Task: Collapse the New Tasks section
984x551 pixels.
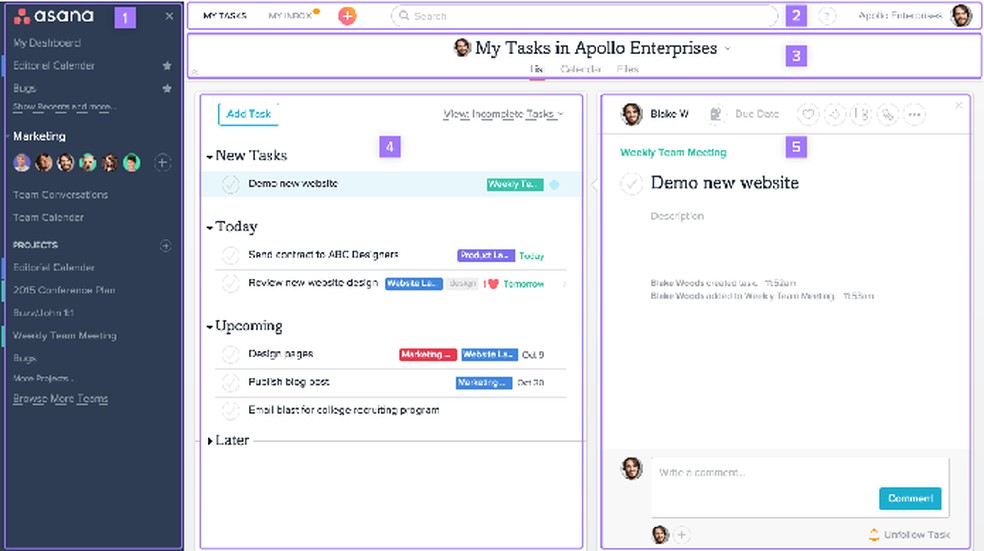Action: click(x=210, y=156)
